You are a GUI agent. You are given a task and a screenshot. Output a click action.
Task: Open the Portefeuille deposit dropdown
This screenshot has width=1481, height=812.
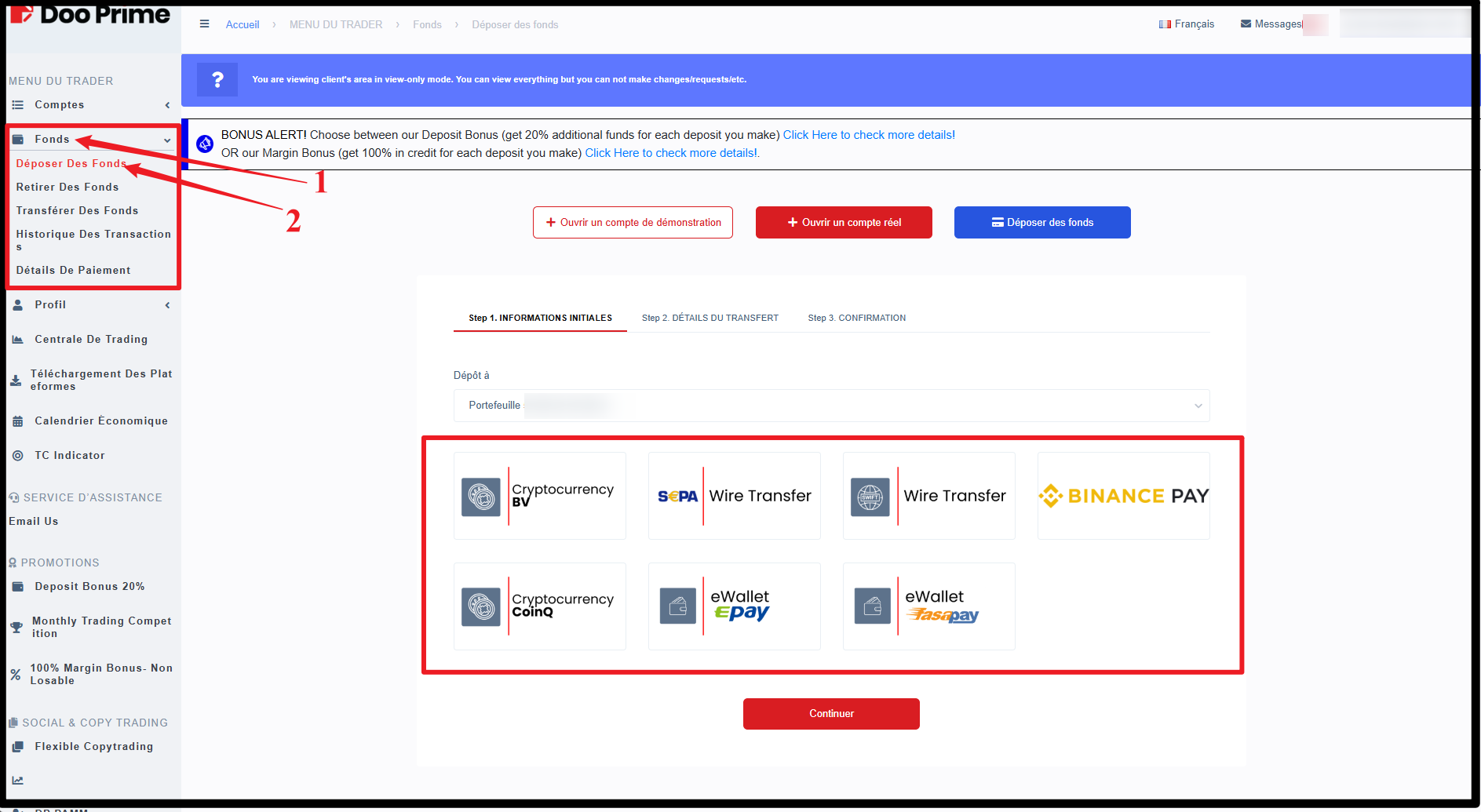pyautogui.click(x=831, y=406)
